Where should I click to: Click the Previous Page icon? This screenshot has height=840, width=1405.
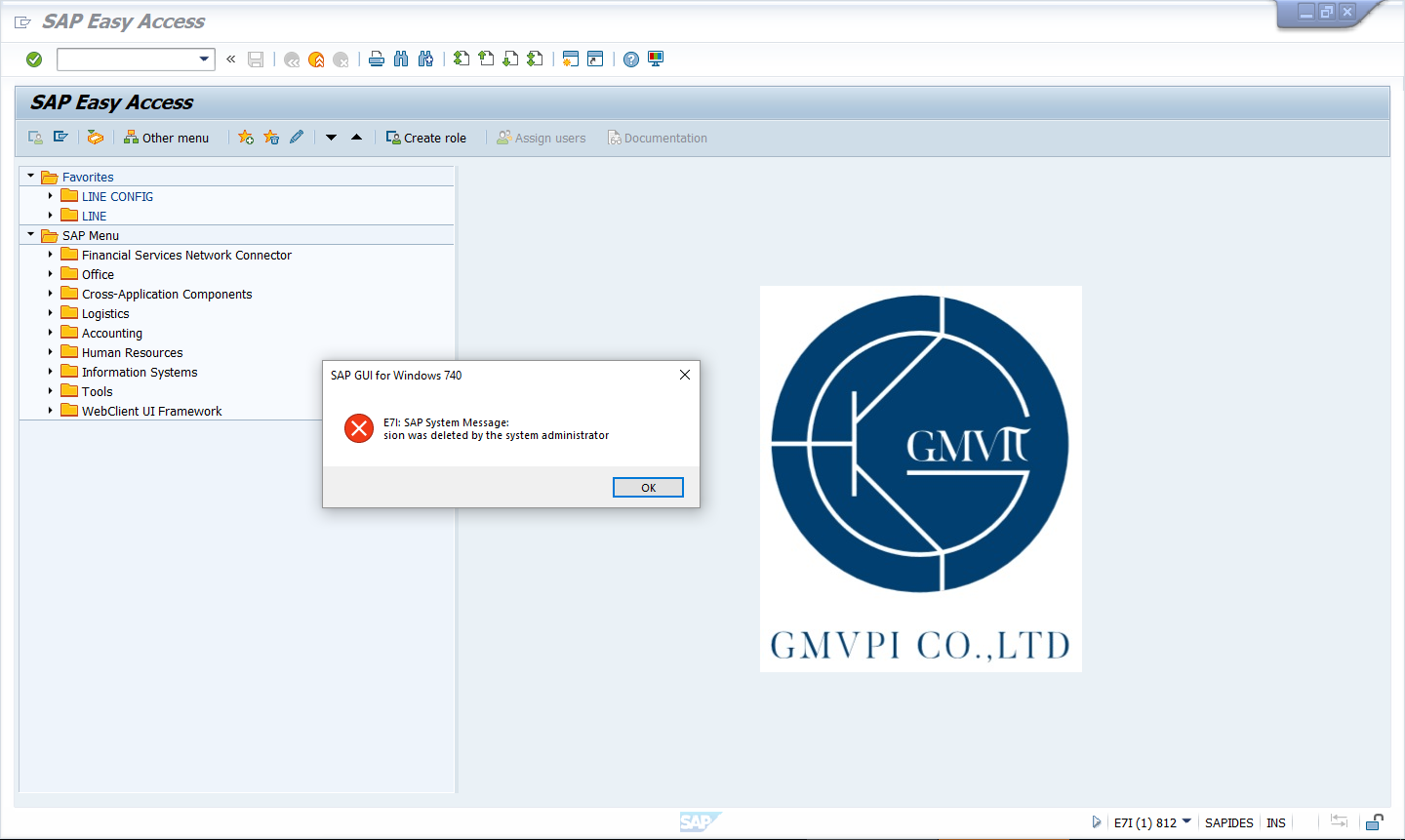point(486,60)
